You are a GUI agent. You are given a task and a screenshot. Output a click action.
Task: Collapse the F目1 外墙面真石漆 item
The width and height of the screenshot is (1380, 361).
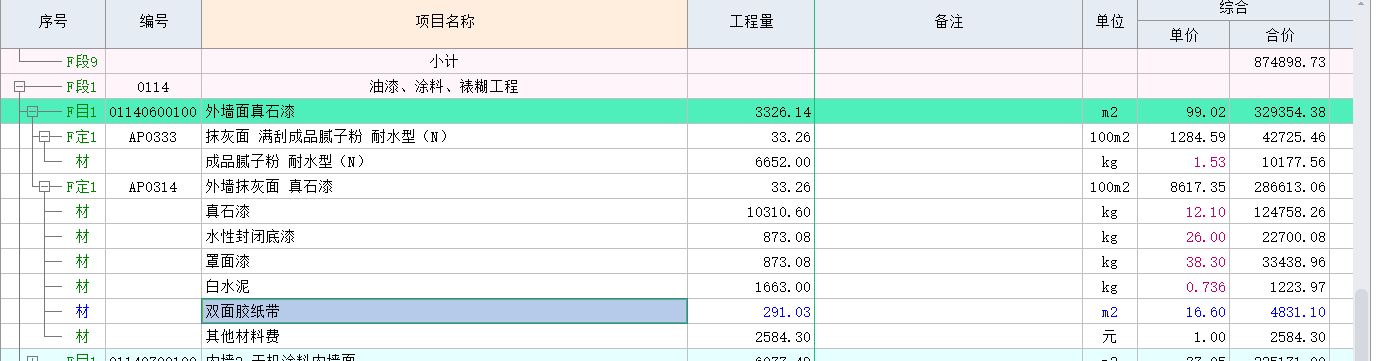click(32, 111)
